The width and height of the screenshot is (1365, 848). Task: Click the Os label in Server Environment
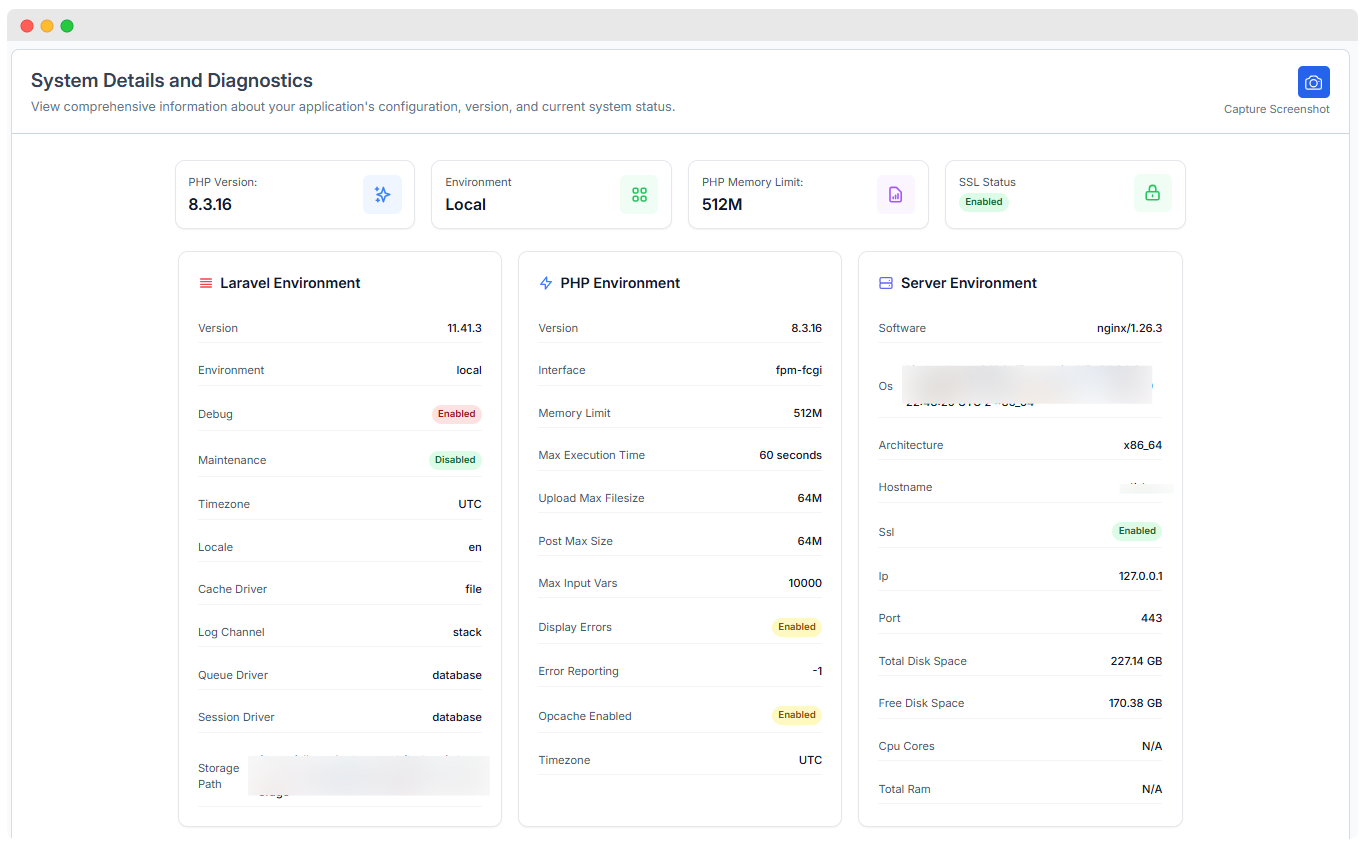885,386
